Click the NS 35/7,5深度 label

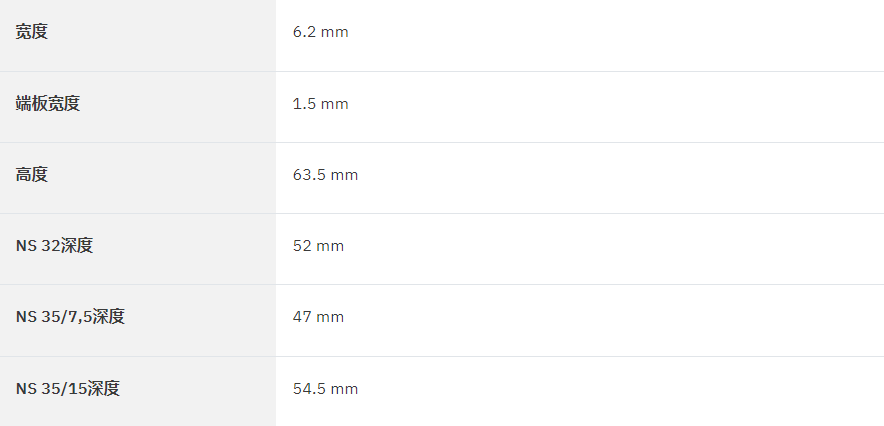(70, 317)
